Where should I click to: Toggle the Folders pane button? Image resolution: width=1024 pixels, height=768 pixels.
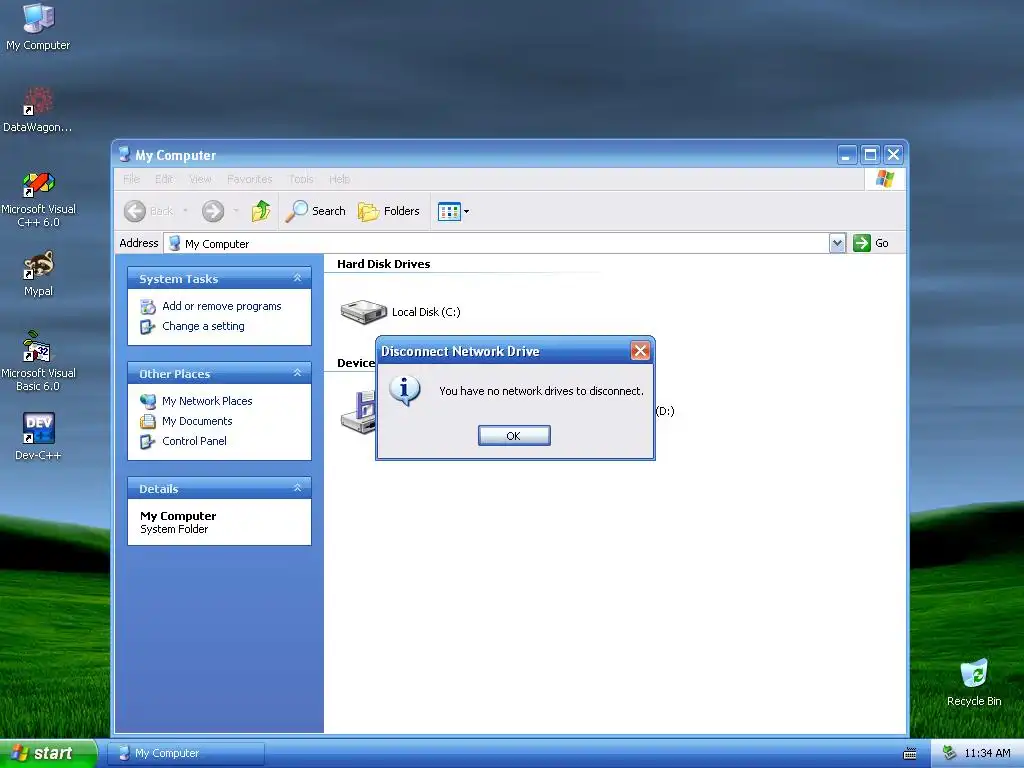[x=389, y=211]
